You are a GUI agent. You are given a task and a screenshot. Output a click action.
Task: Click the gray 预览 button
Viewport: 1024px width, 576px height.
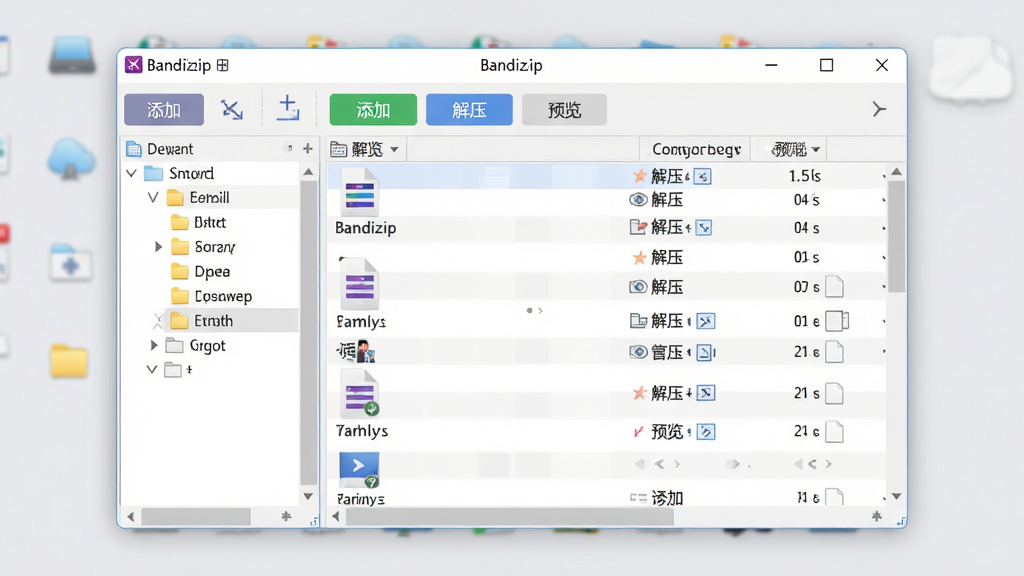(x=564, y=110)
